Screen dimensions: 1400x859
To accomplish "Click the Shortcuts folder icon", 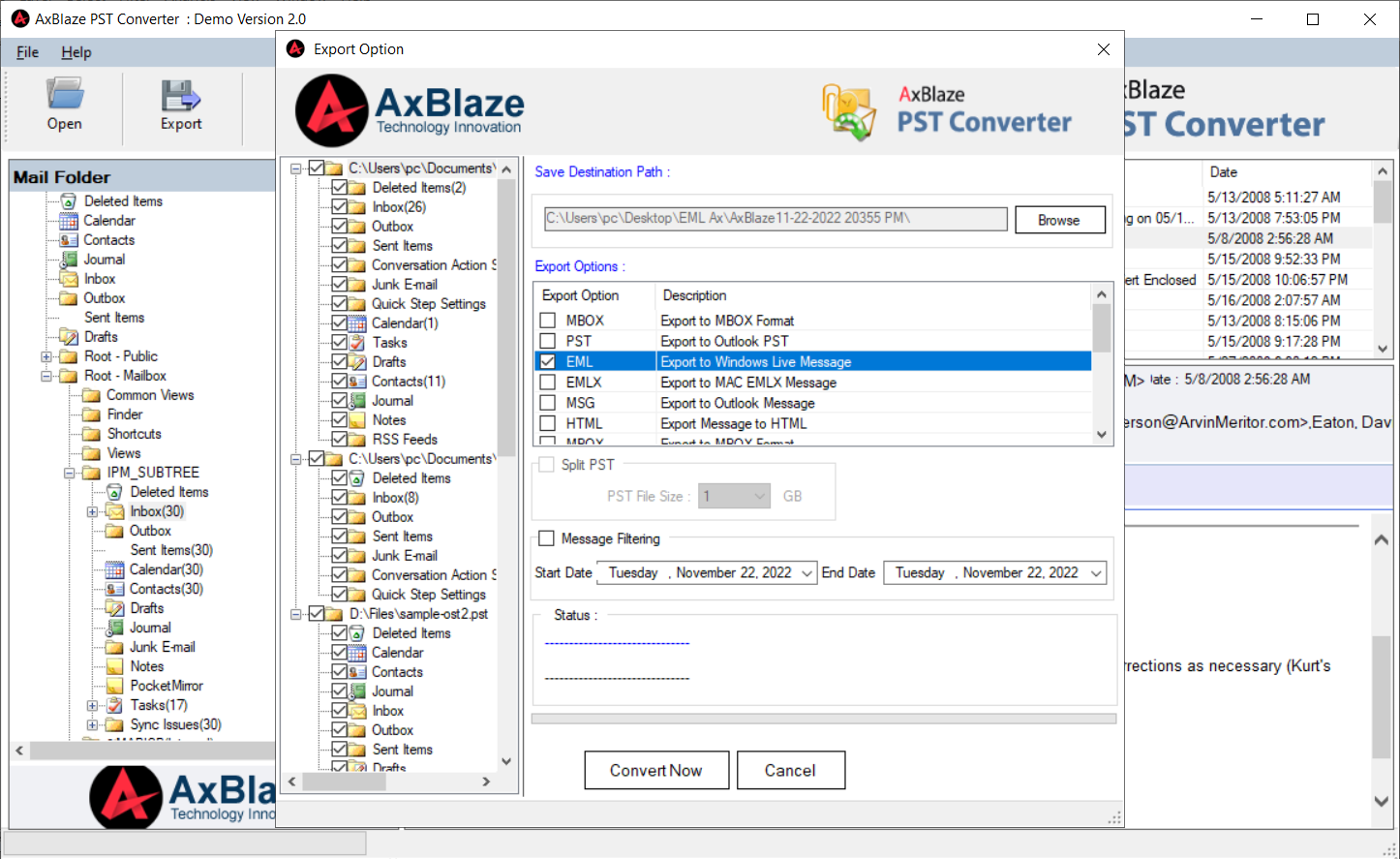I will [92, 434].
